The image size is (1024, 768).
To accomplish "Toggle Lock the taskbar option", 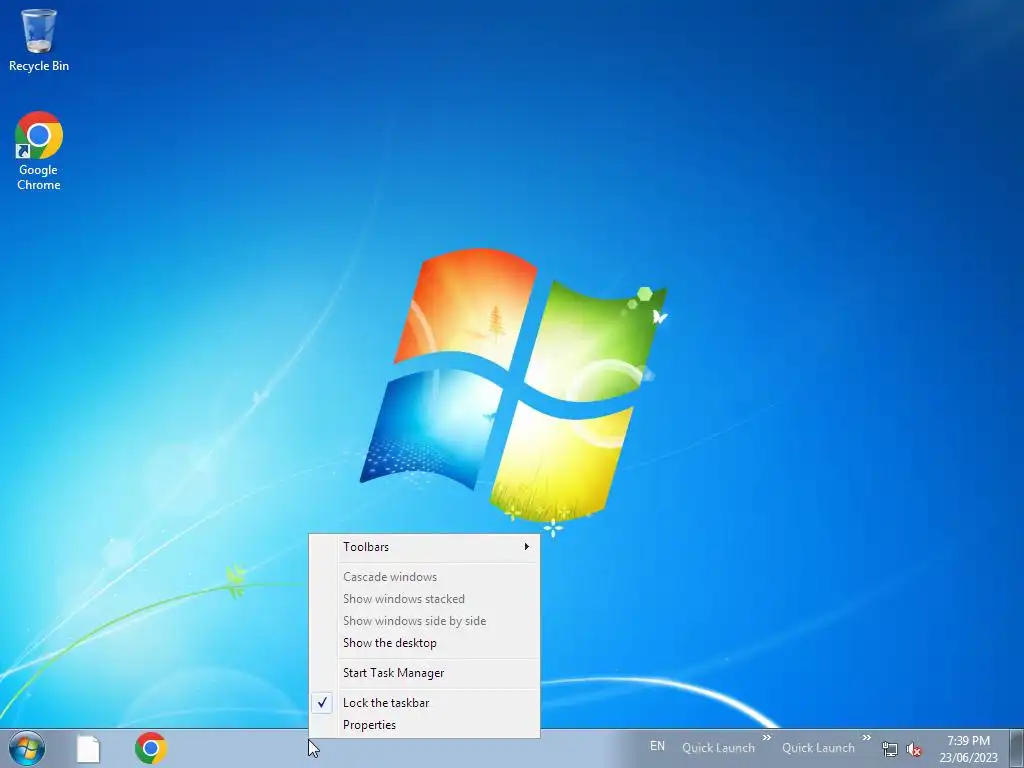I will tap(424, 703).
